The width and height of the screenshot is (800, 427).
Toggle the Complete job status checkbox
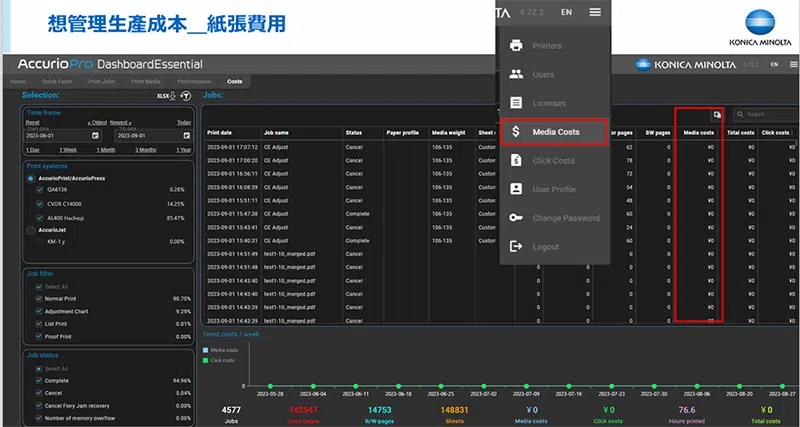pyautogui.click(x=39, y=381)
